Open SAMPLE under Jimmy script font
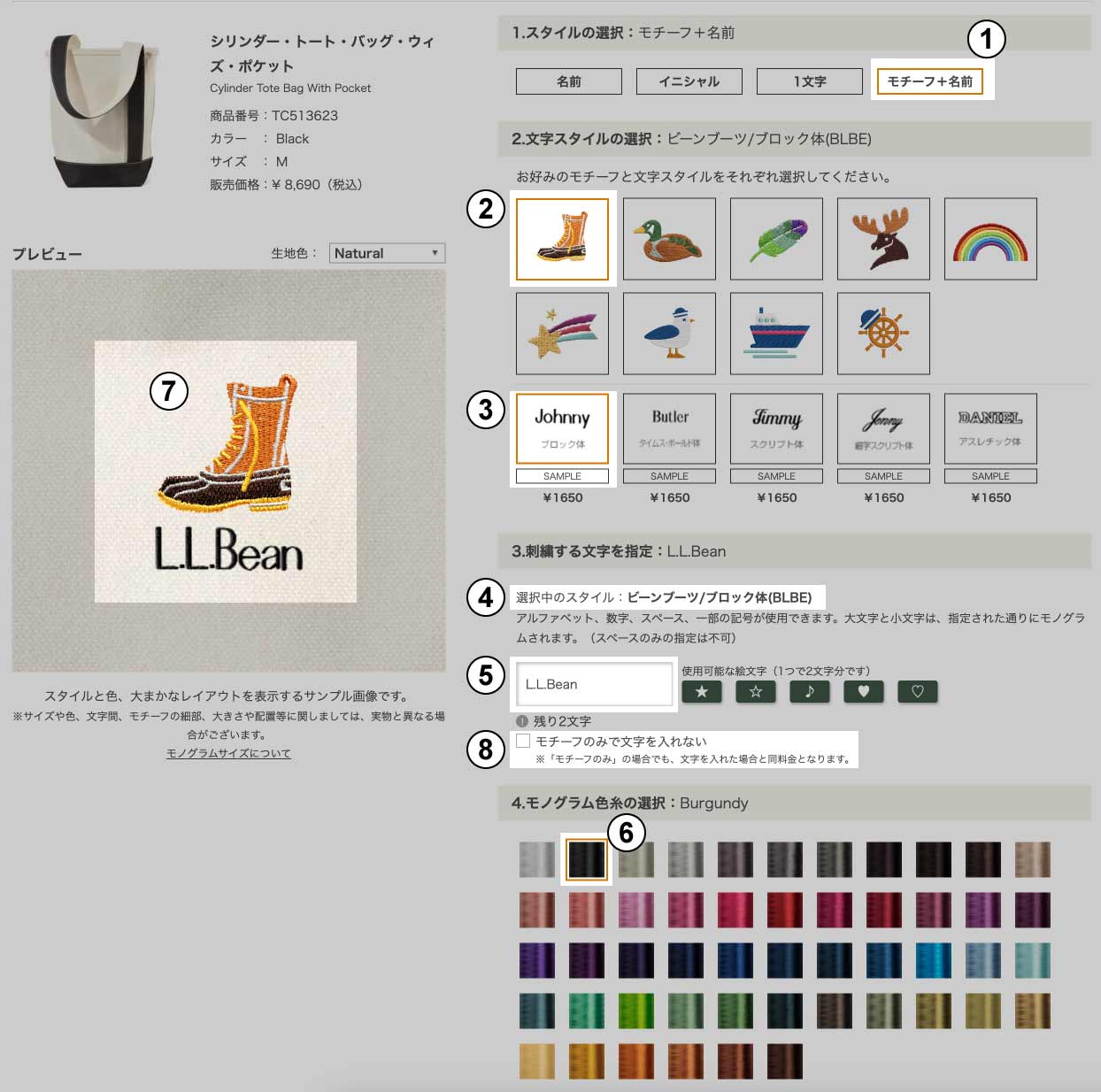The image size is (1101, 1092). pos(776,476)
